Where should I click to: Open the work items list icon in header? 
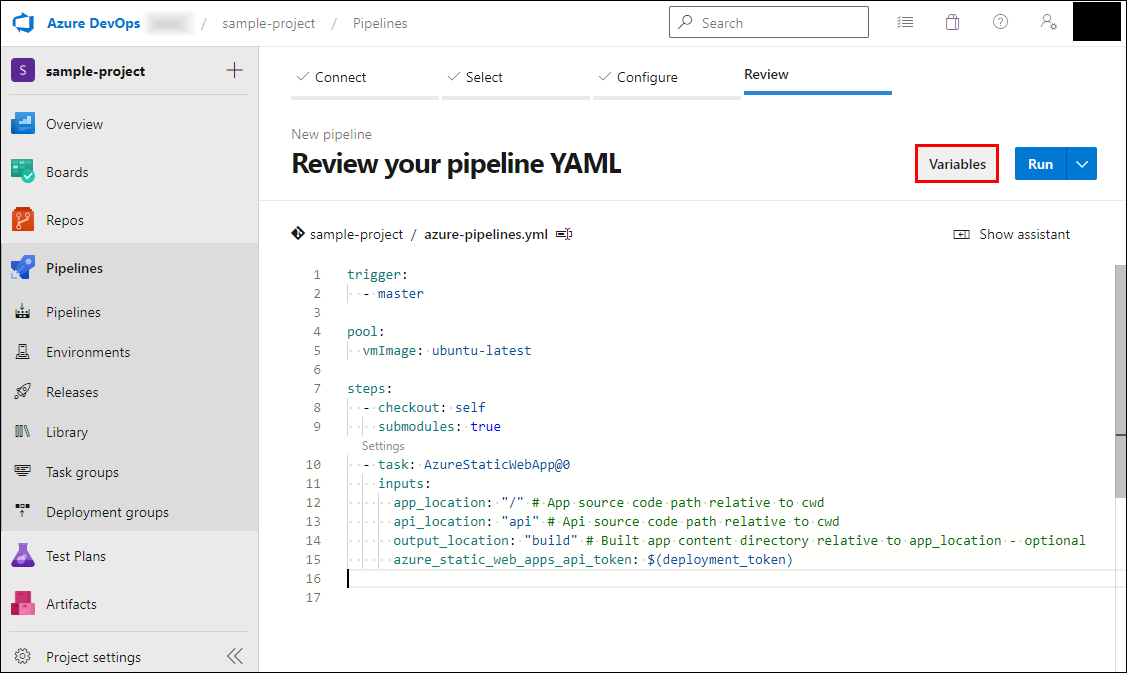905,22
